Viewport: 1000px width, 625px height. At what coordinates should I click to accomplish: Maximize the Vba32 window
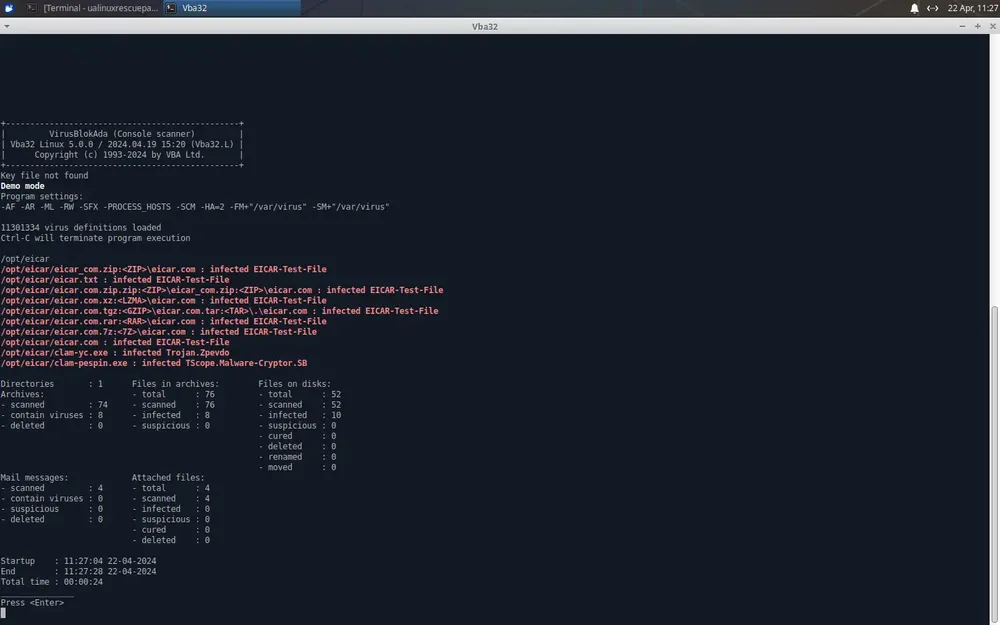pos(978,26)
